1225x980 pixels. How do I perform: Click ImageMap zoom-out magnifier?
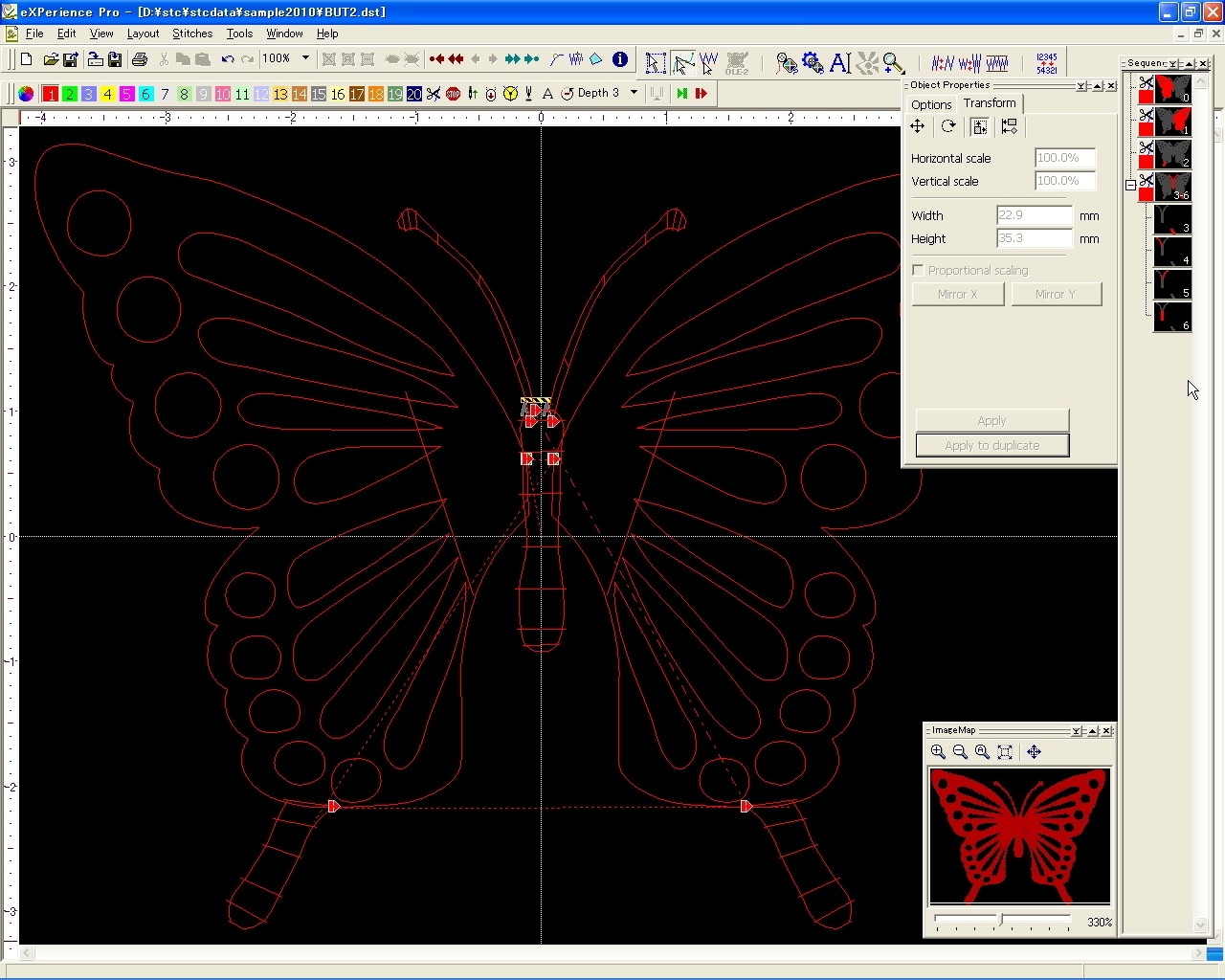960,752
